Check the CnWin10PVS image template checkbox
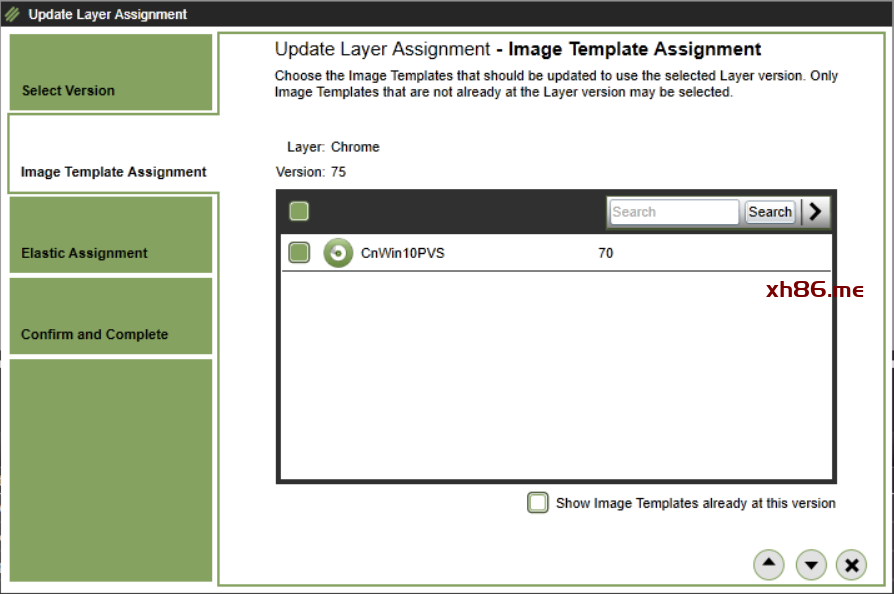Screen dimensions: 894x594 pos(299,253)
